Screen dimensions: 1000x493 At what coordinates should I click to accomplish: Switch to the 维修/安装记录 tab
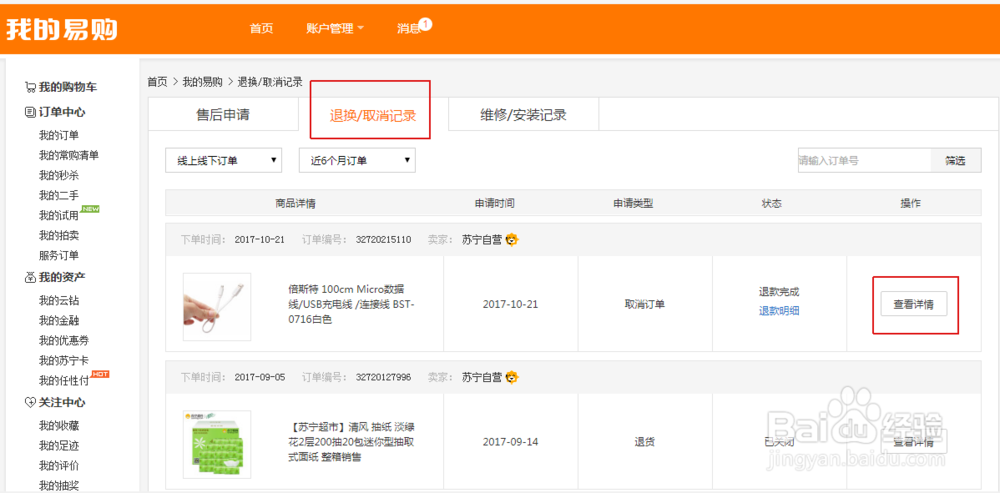pyautogui.click(x=524, y=115)
